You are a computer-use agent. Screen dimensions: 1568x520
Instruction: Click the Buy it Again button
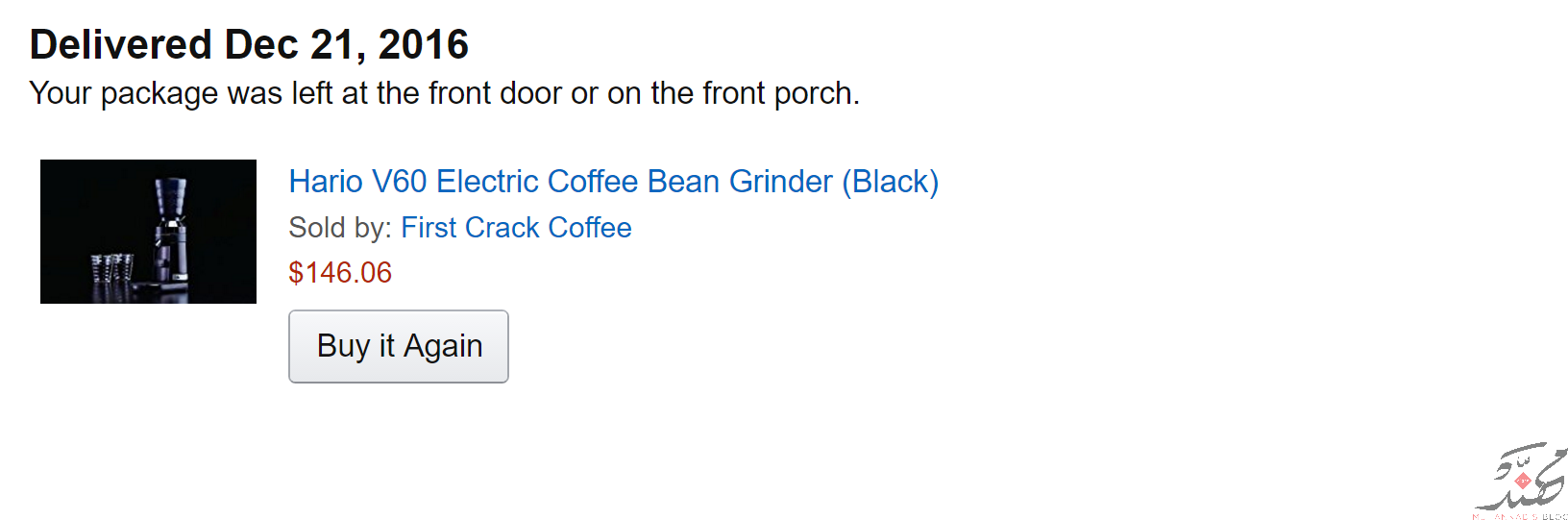[399, 346]
